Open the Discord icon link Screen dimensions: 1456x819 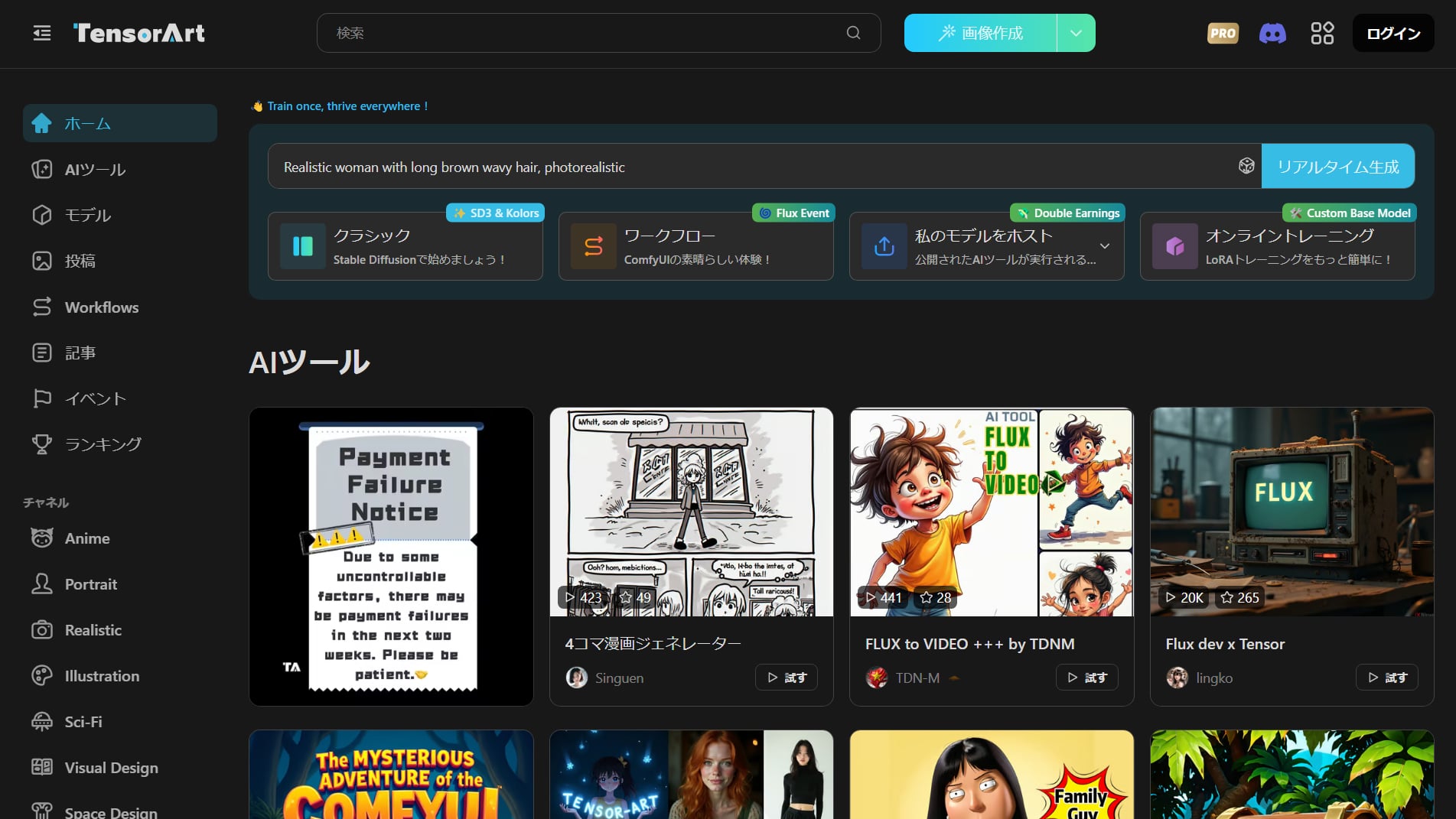coord(1272,33)
